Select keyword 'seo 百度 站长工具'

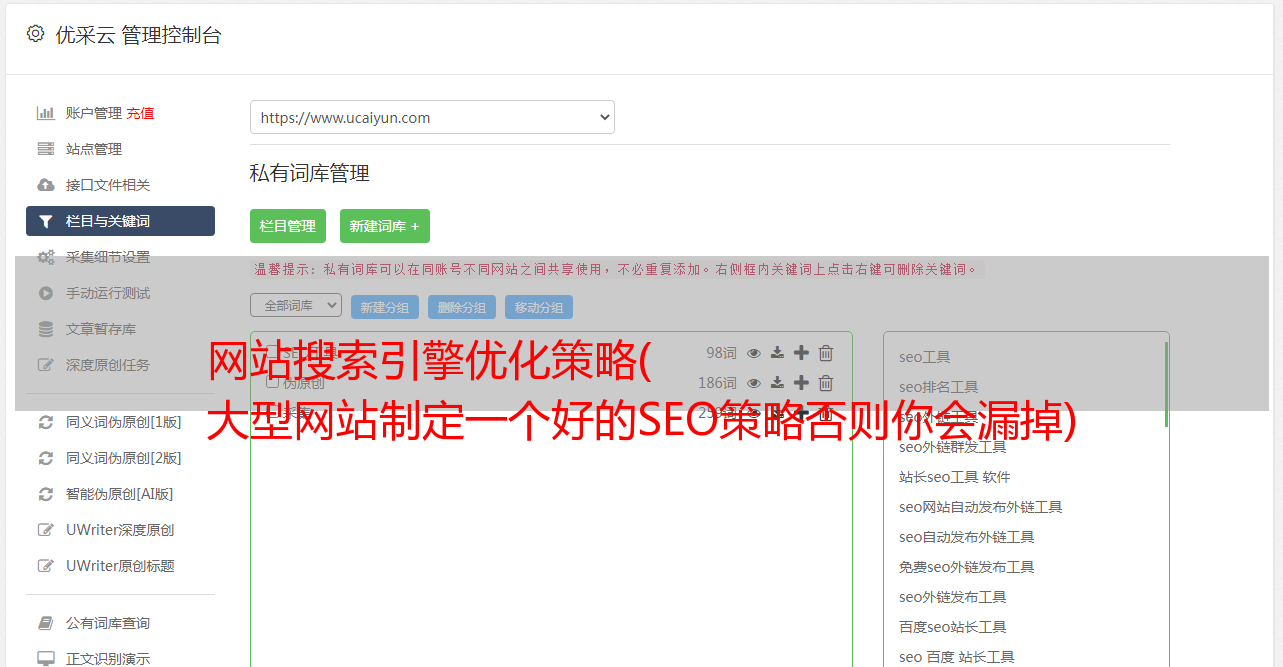957,657
